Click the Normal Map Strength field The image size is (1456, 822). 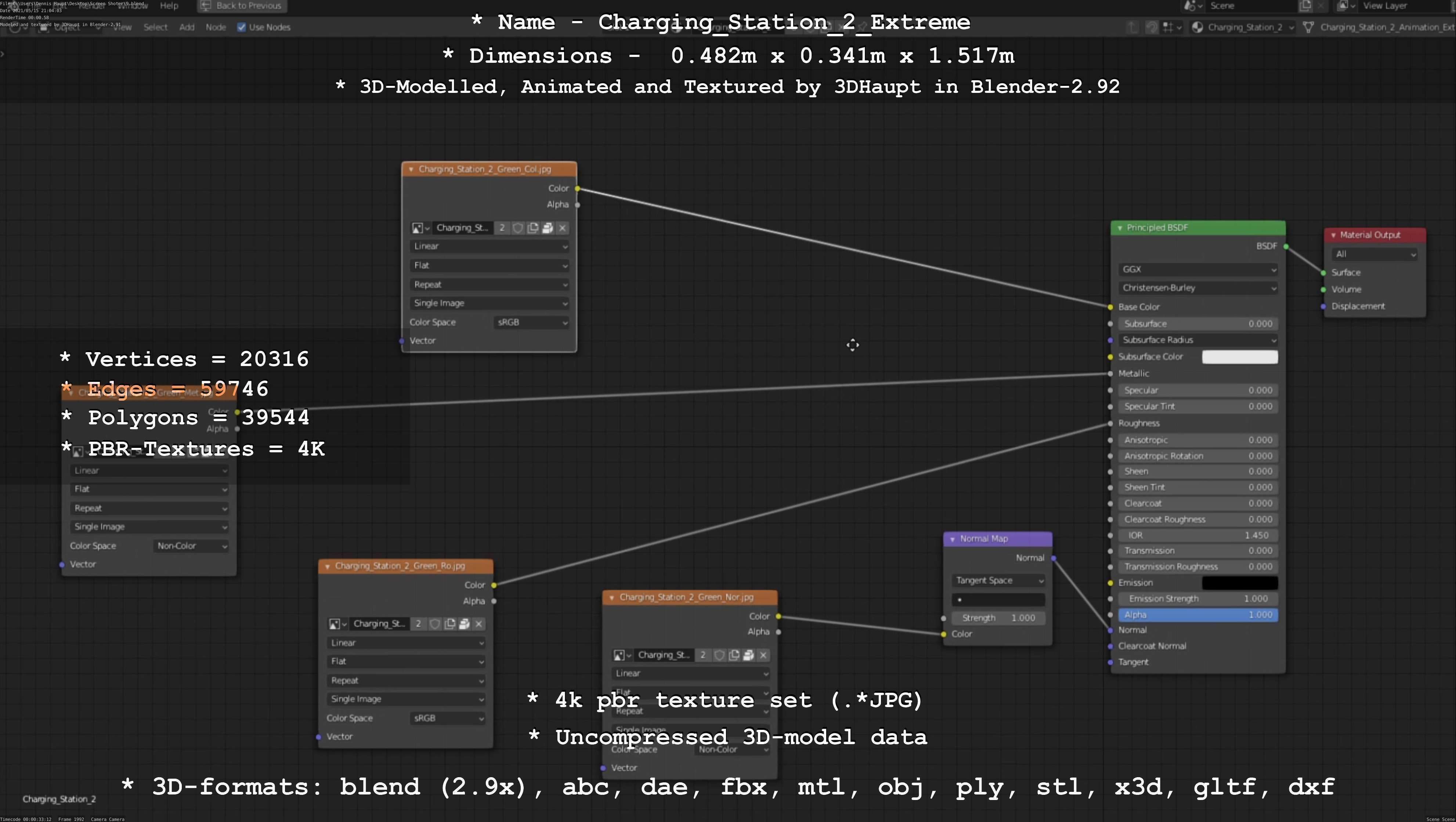pos(998,618)
